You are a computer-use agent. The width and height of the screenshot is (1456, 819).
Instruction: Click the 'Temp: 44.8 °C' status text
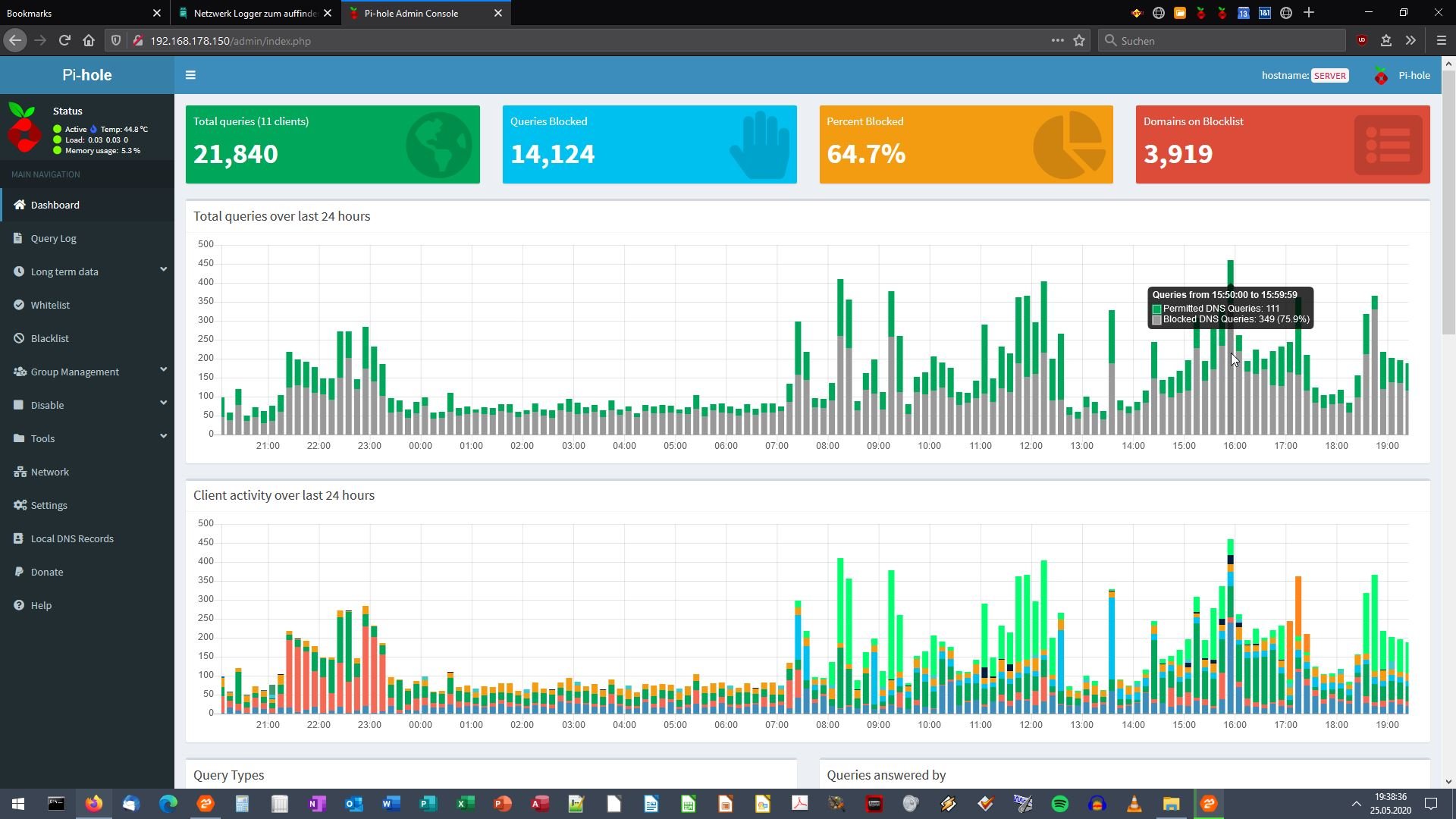tap(124, 130)
